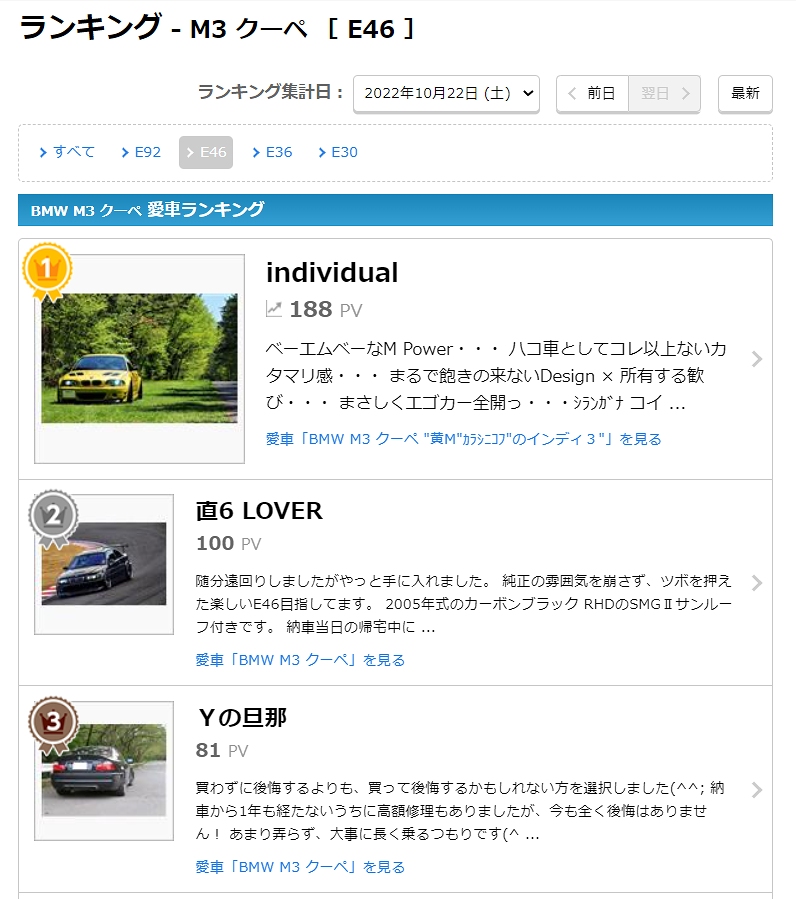This screenshot has height=899, width=796.
Task: Open the Yの旦那 rear-view car thumbnail
Action: click(x=104, y=770)
